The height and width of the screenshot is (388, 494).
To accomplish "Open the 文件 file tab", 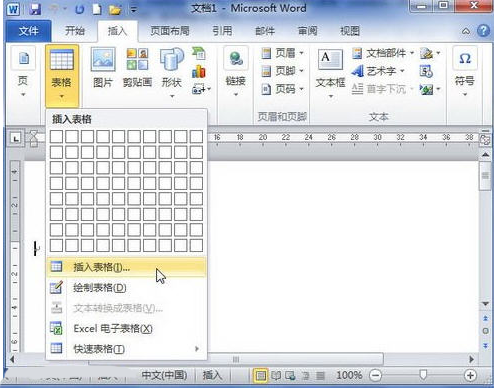I will click(28, 31).
